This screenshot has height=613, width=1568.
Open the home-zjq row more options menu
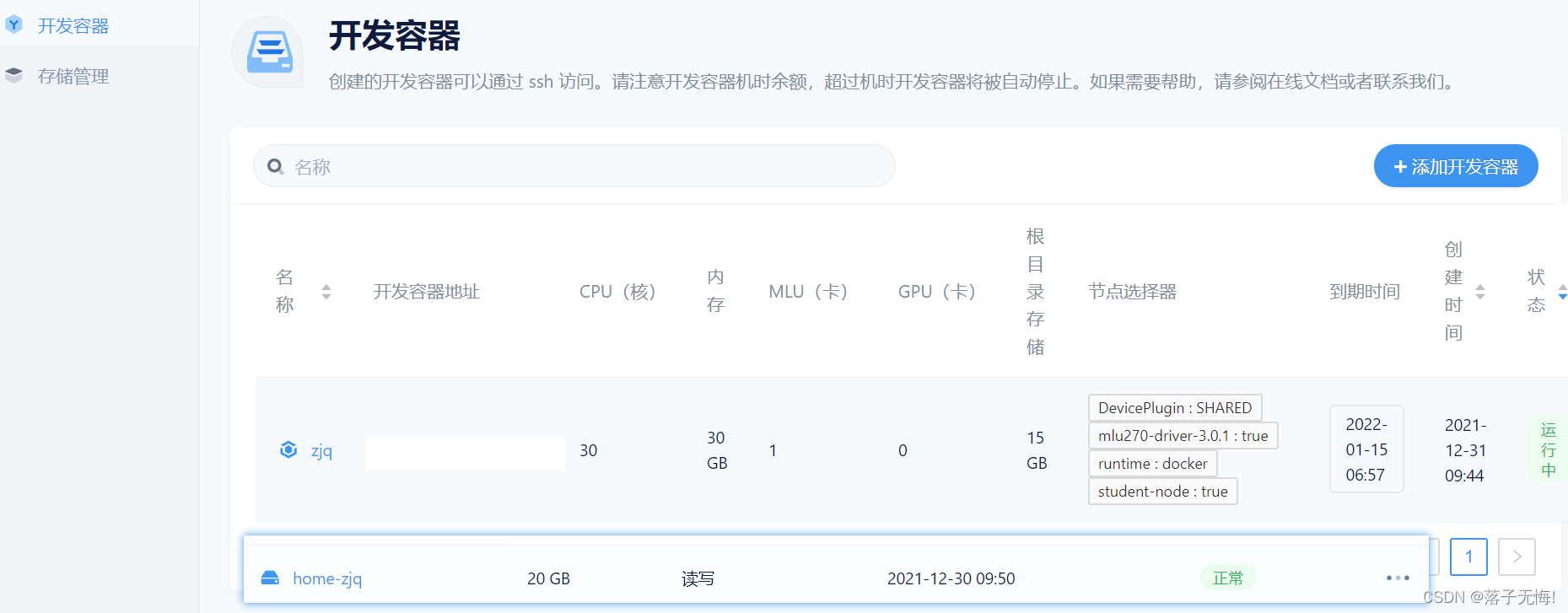[x=1398, y=578]
